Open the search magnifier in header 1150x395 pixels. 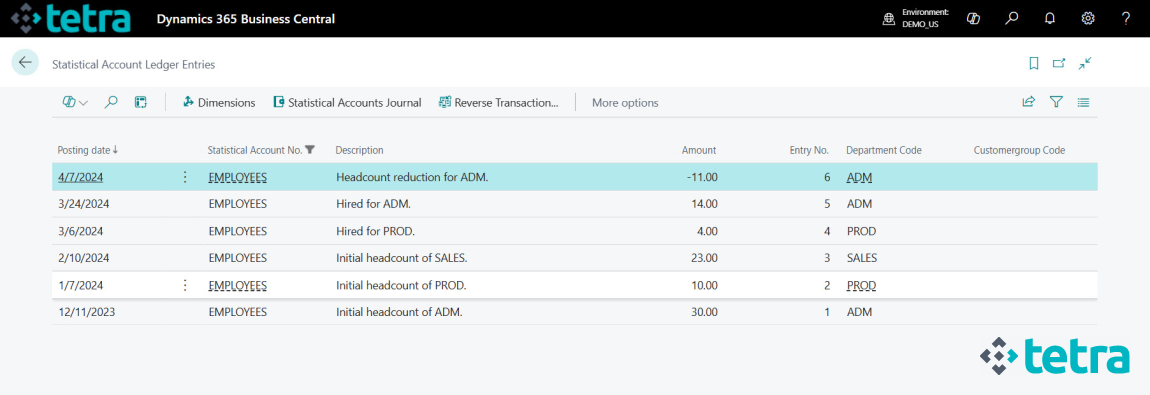coord(1012,19)
